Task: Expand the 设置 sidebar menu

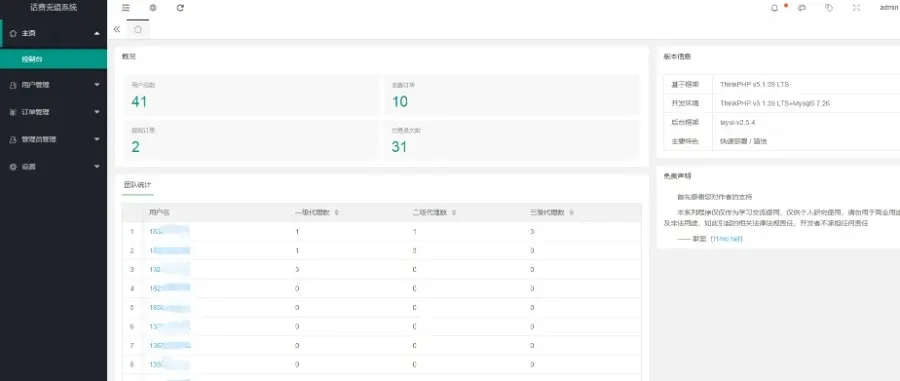Action: (53, 166)
